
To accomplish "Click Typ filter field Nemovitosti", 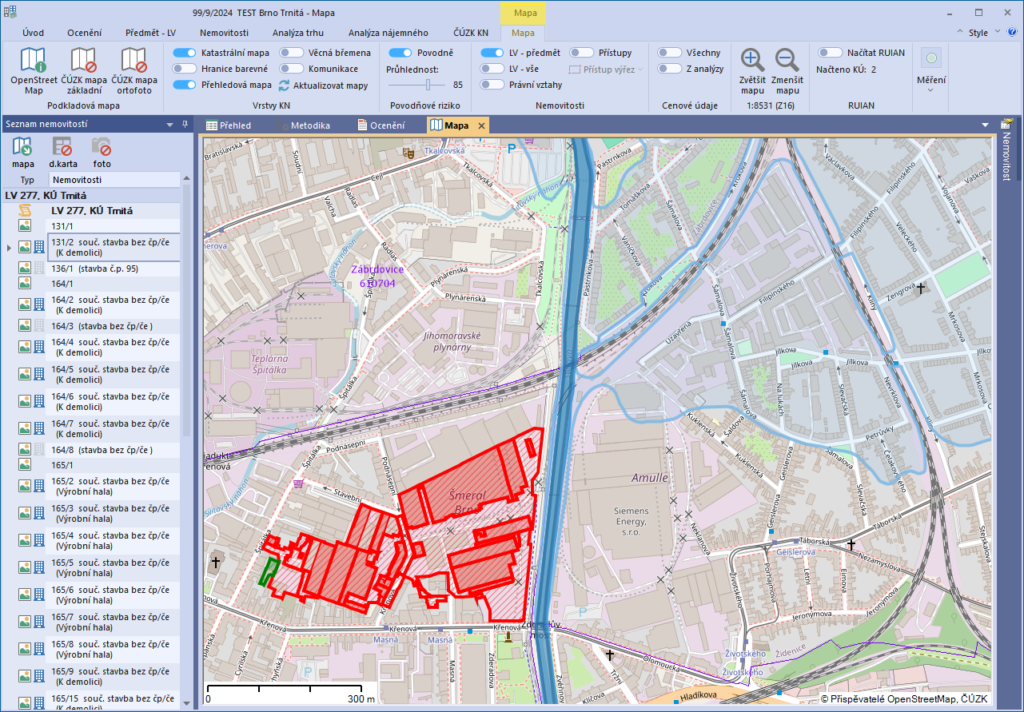I will pyautogui.click(x=114, y=180).
